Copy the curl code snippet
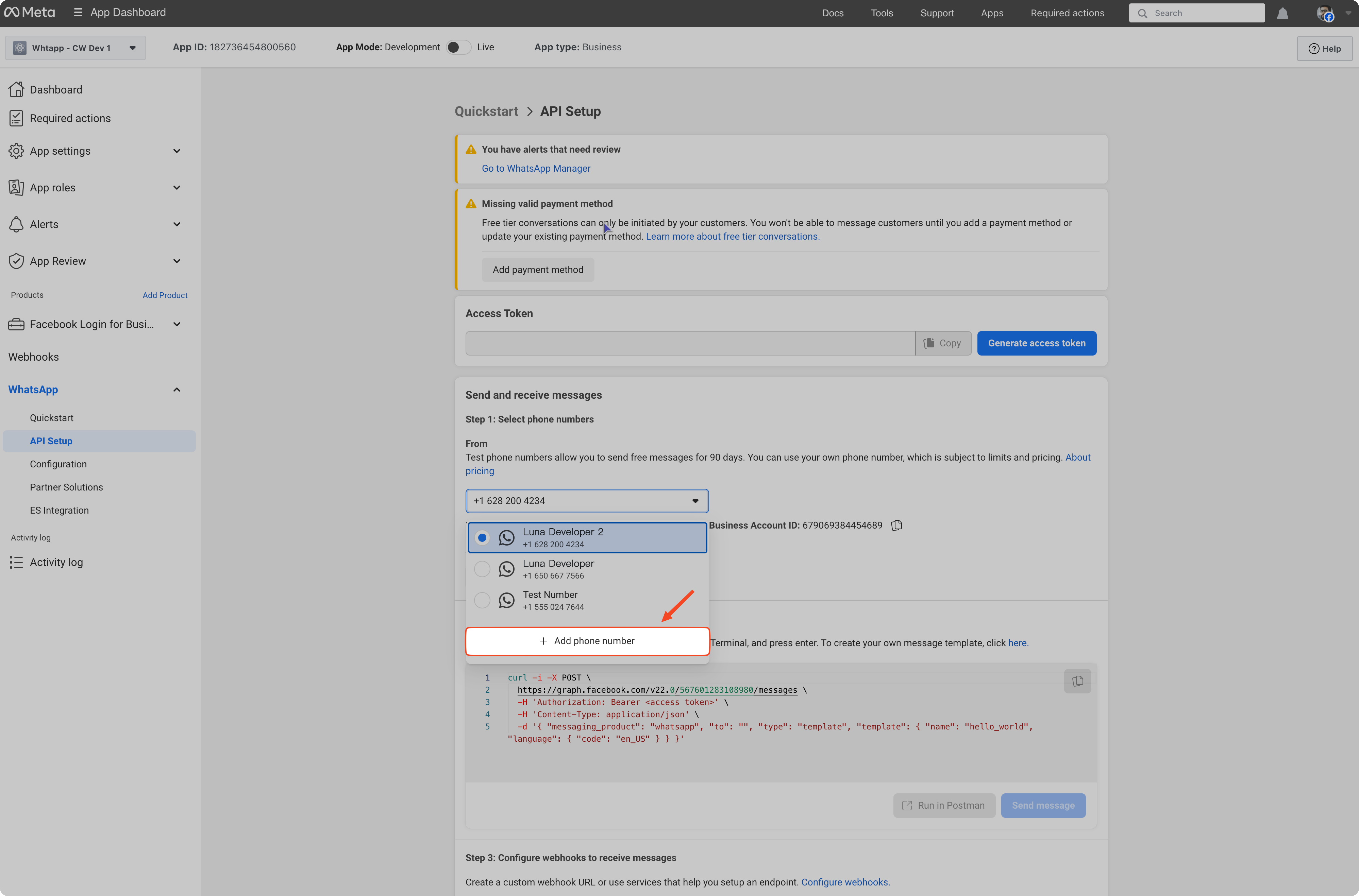 1077,681
